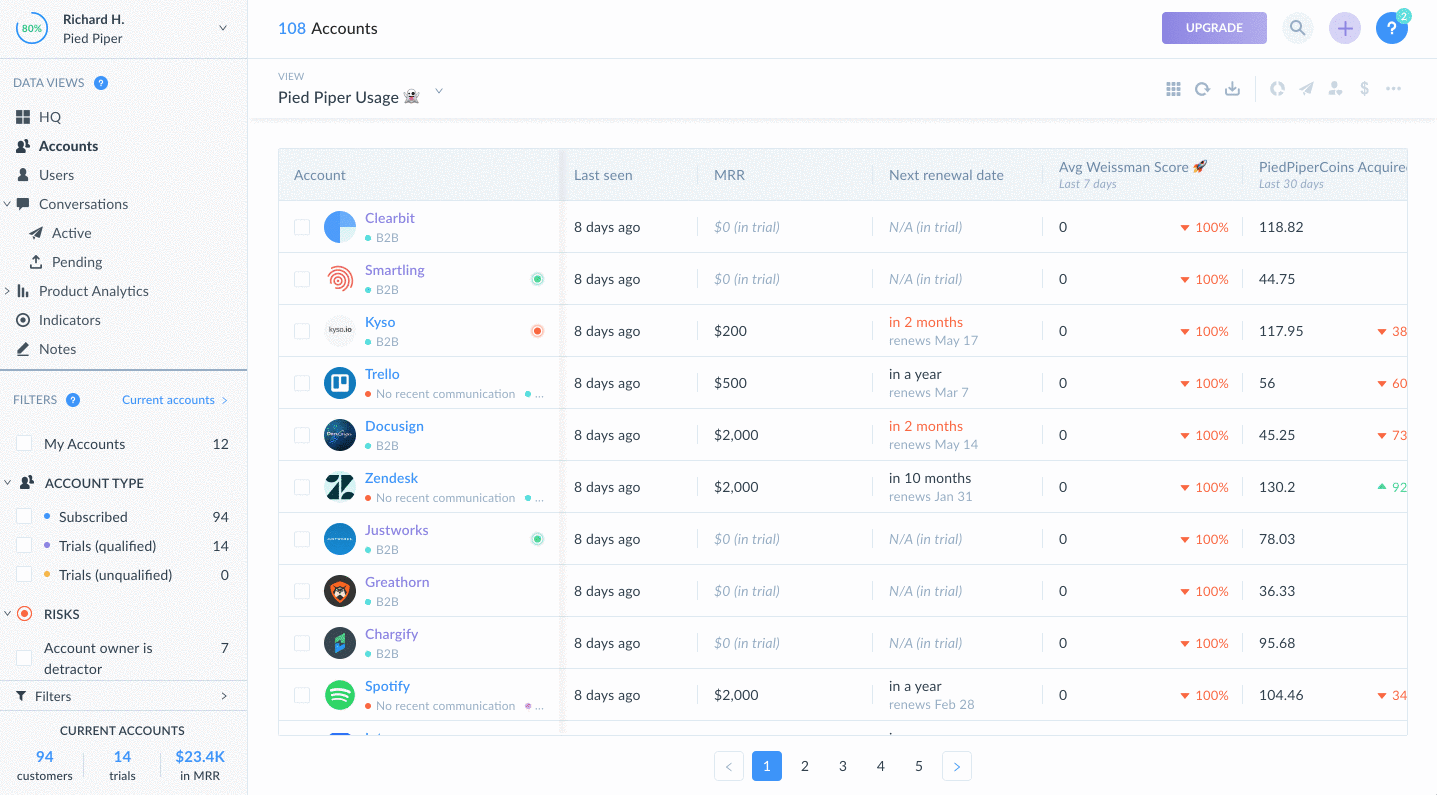Select the Trello row checkbox
Image resolution: width=1437 pixels, height=795 pixels.
click(302, 383)
